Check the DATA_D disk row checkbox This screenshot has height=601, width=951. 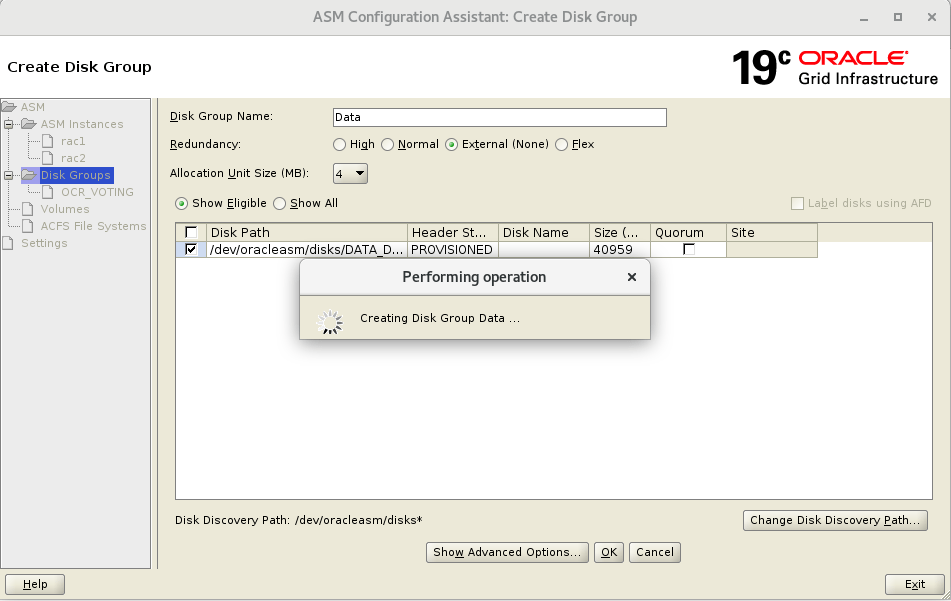190,249
